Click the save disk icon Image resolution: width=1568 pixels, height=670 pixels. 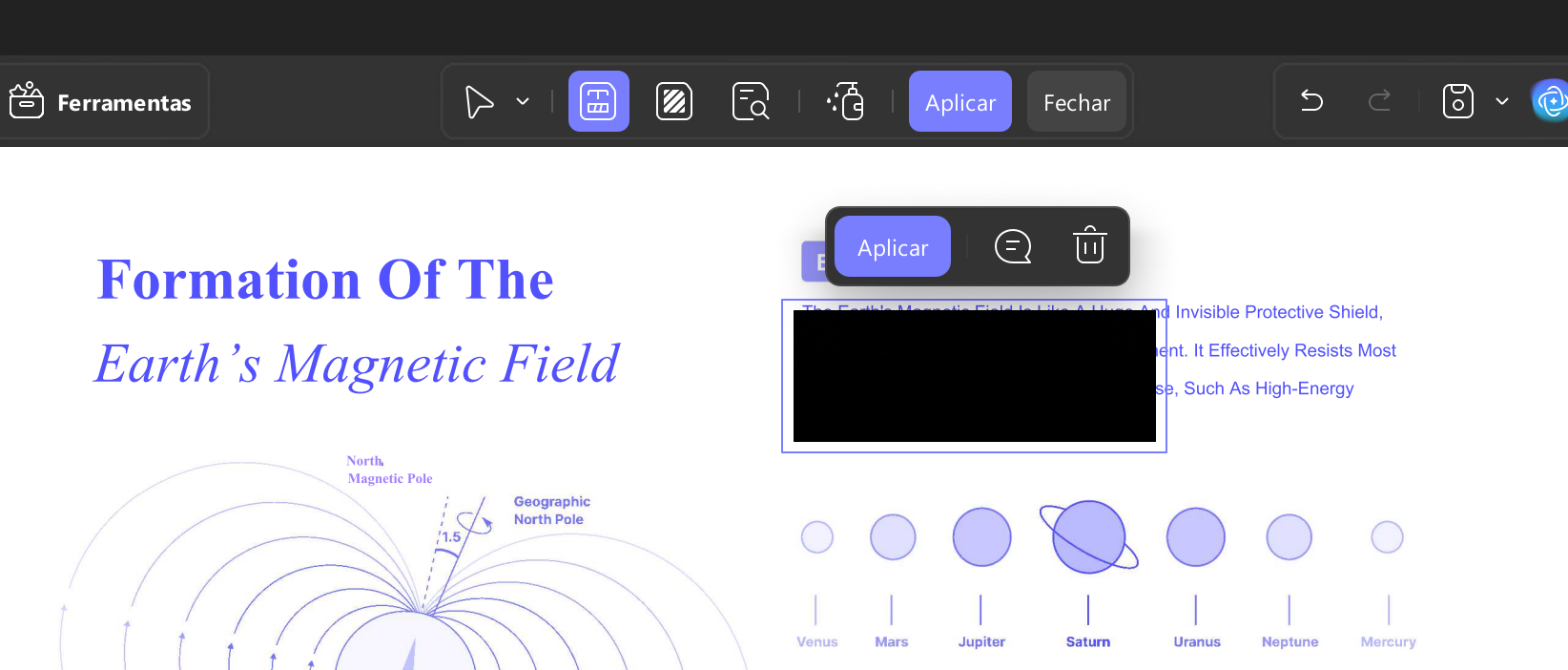point(1457,101)
